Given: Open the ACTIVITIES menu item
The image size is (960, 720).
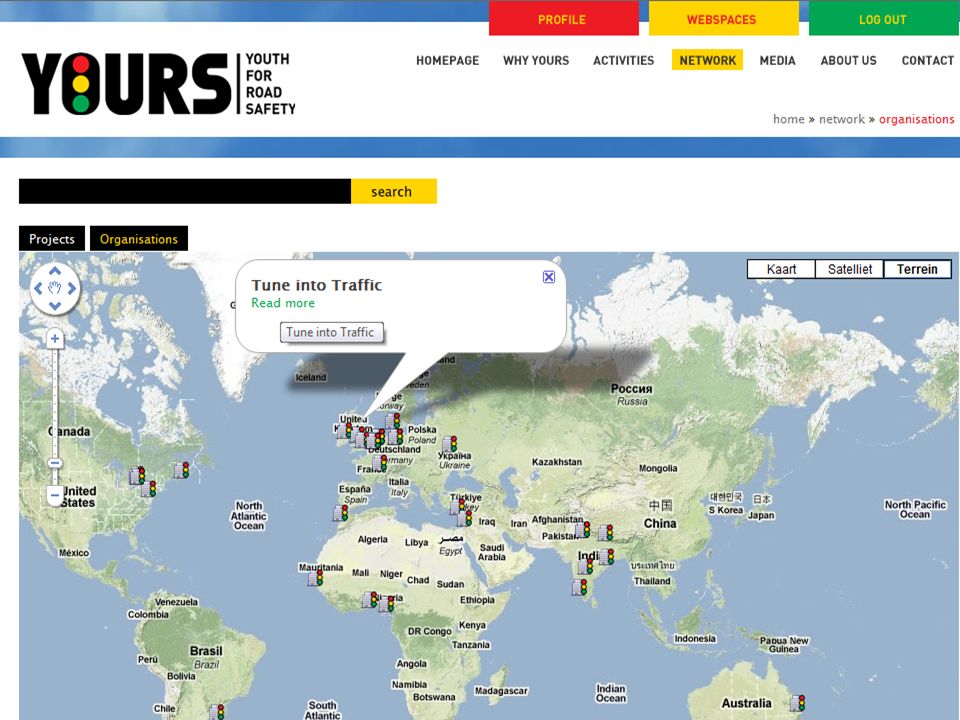Looking at the screenshot, I should tap(623, 61).
